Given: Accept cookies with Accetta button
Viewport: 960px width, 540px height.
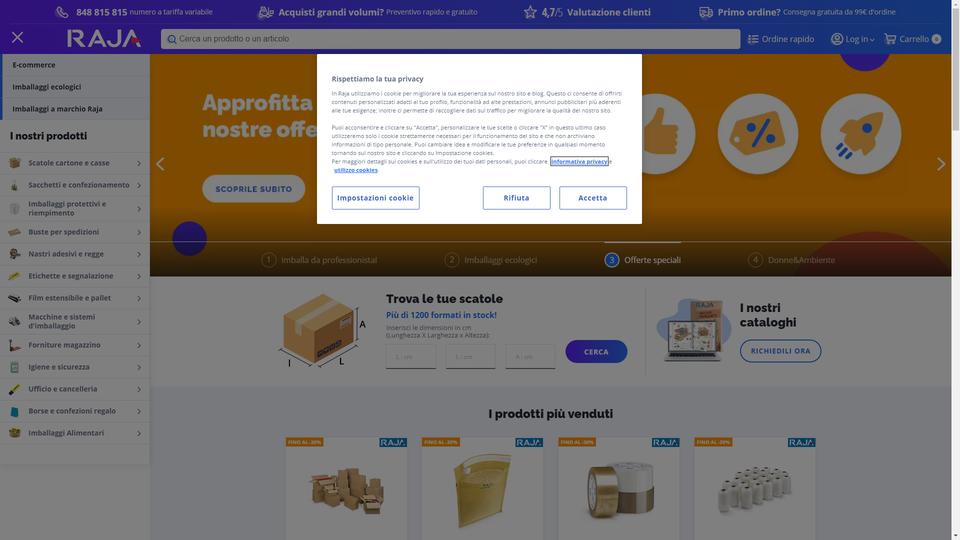Looking at the screenshot, I should point(593,198).
